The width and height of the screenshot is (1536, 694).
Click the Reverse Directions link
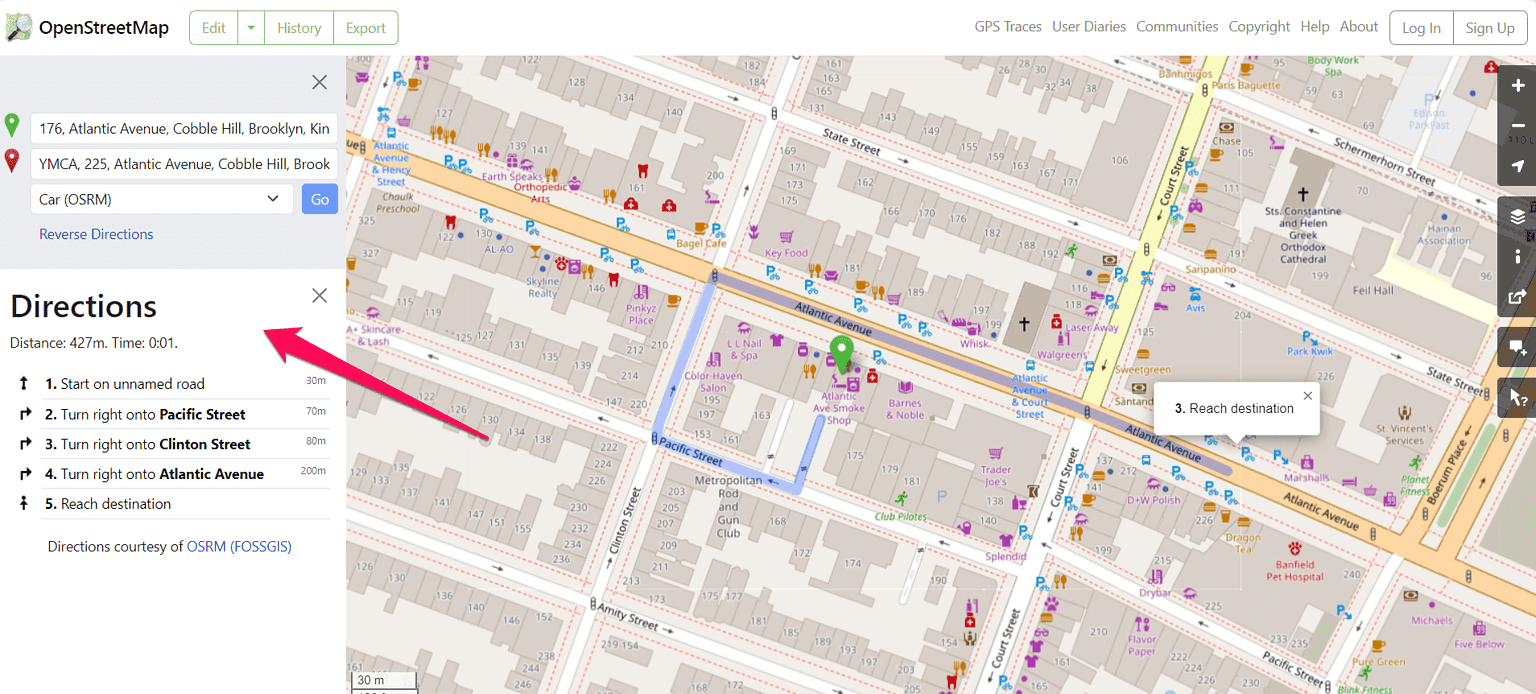(96, 233)
